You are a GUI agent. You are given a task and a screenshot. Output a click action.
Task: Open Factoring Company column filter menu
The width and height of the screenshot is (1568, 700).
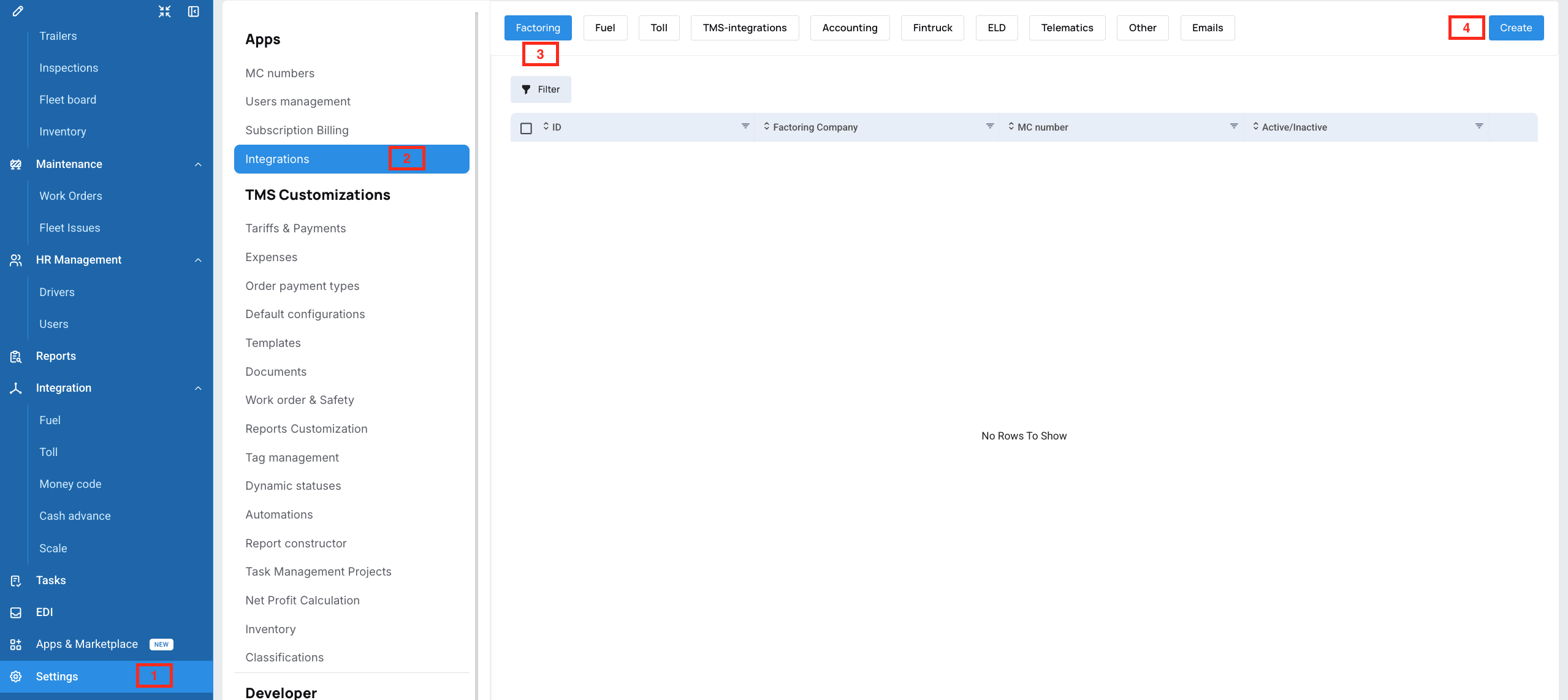(990, 126)
